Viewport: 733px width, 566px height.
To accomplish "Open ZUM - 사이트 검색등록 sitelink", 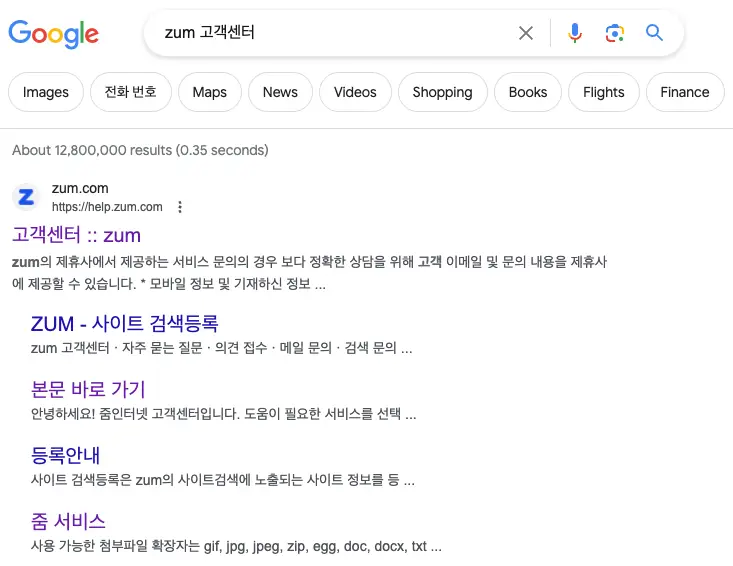I will click(124, 323).
